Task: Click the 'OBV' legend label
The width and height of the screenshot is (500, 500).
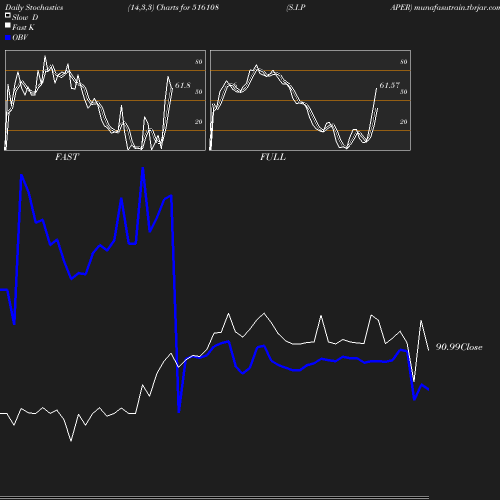Action: point(20,37)
